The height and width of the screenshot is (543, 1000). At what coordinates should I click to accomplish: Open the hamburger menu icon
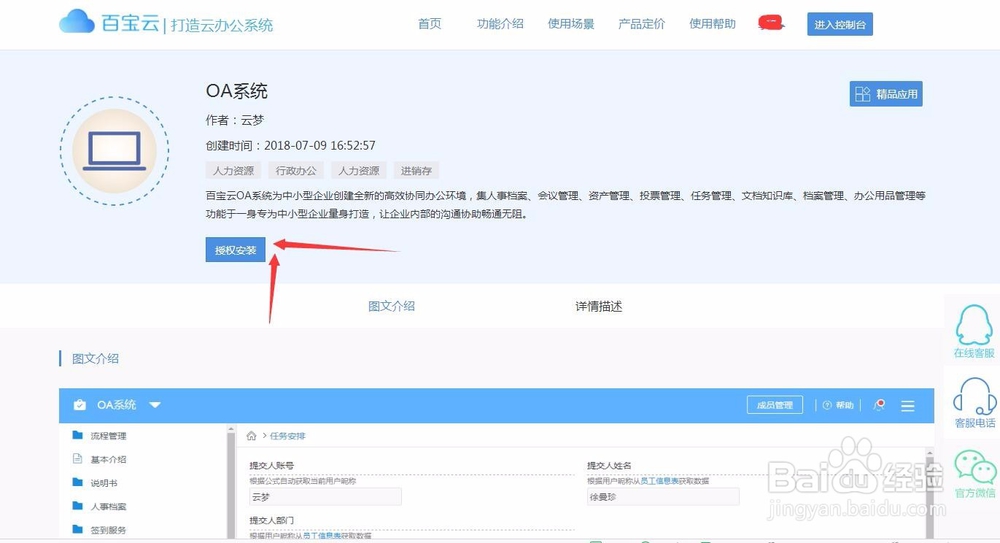coord(908,406)
